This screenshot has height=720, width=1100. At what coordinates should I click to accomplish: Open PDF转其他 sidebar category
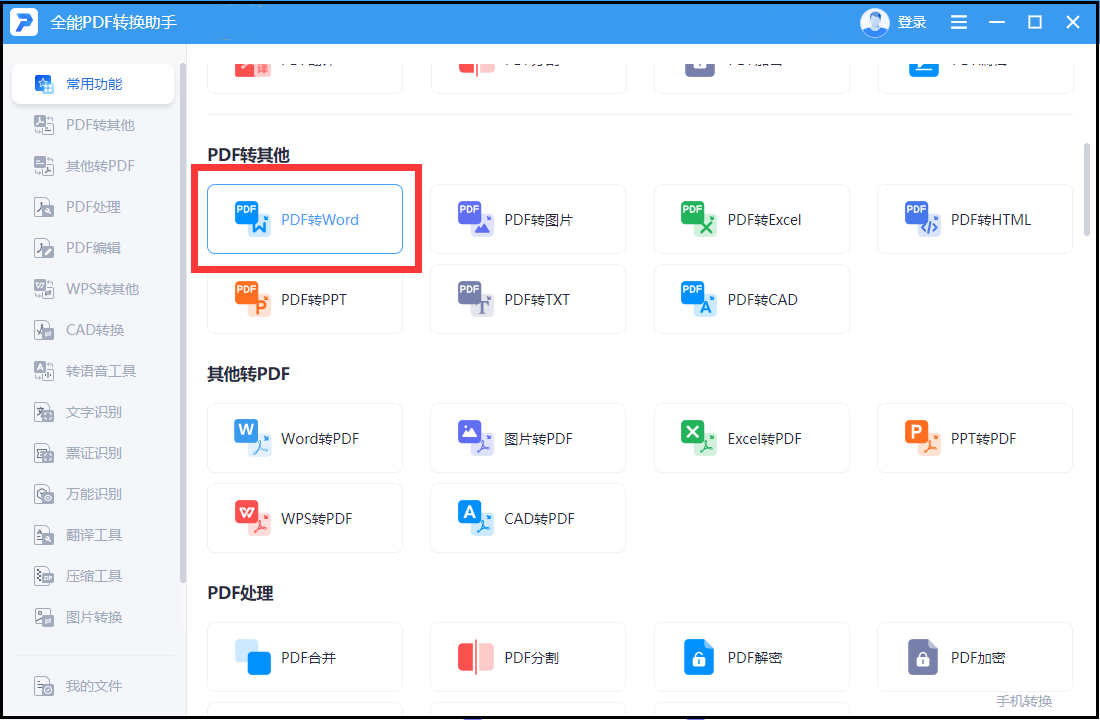(93, 125)
